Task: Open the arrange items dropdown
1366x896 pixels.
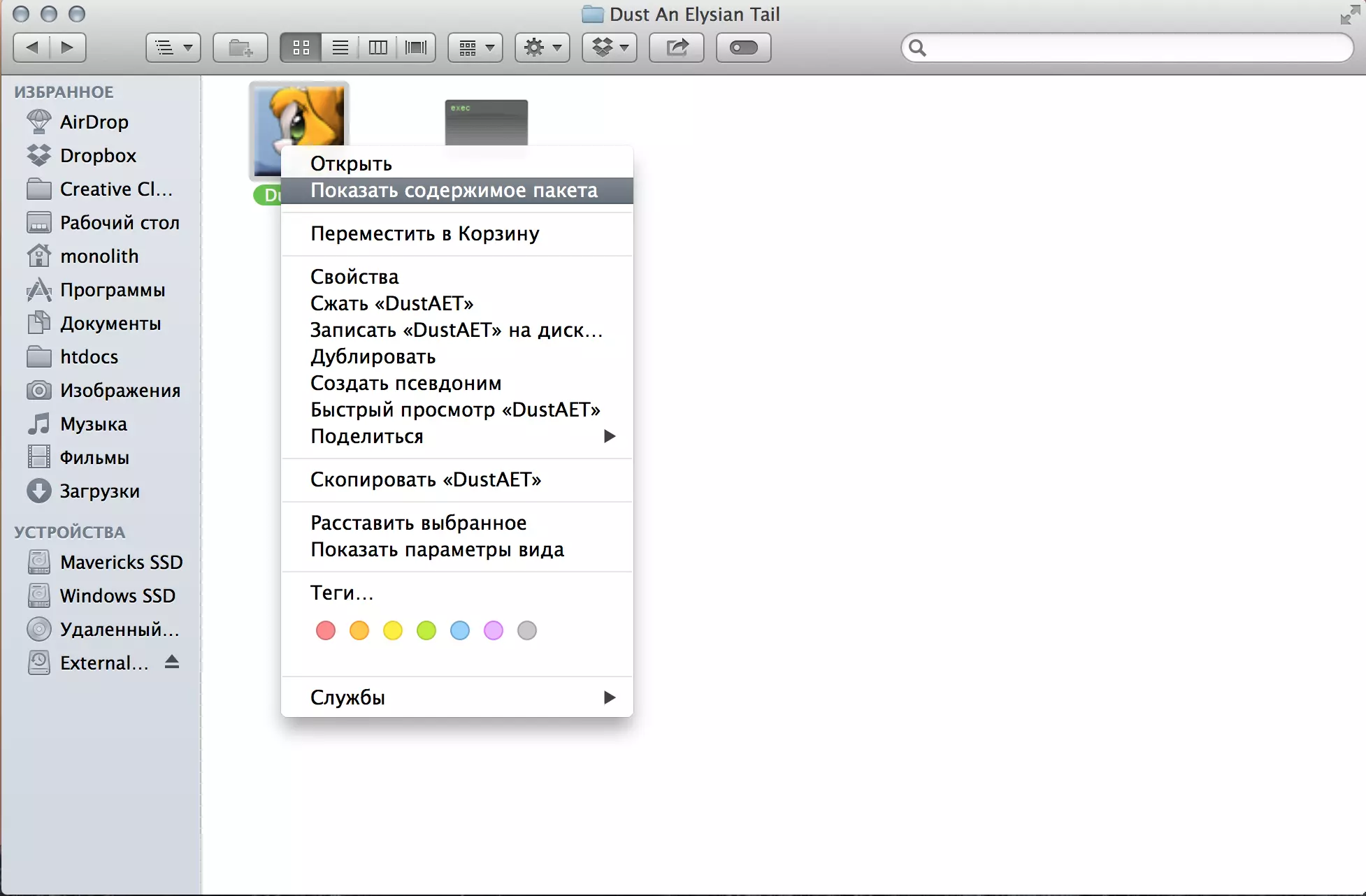Action: coord(475,48)
